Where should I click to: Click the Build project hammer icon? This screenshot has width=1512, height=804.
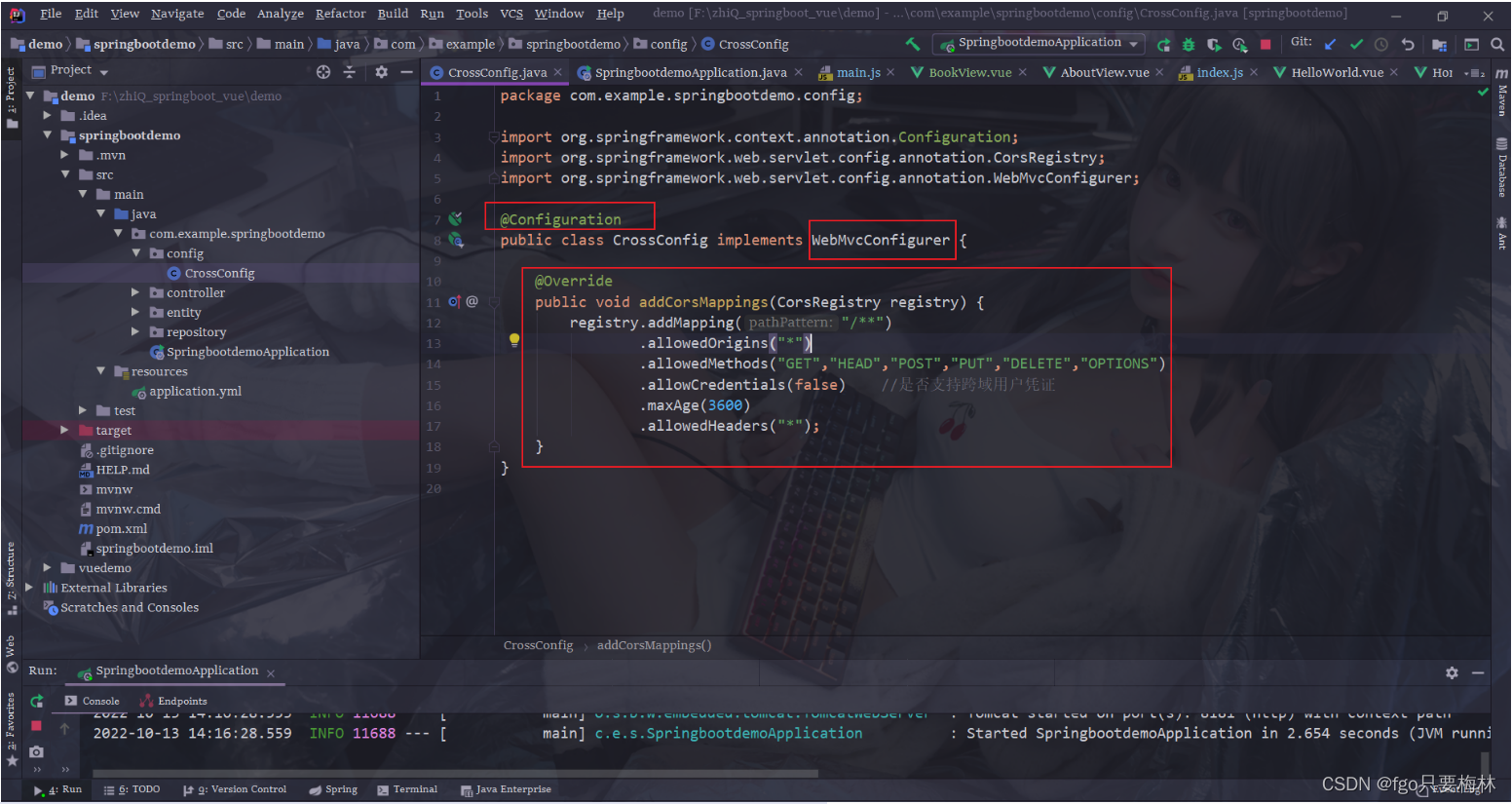(x=913, y=44)
